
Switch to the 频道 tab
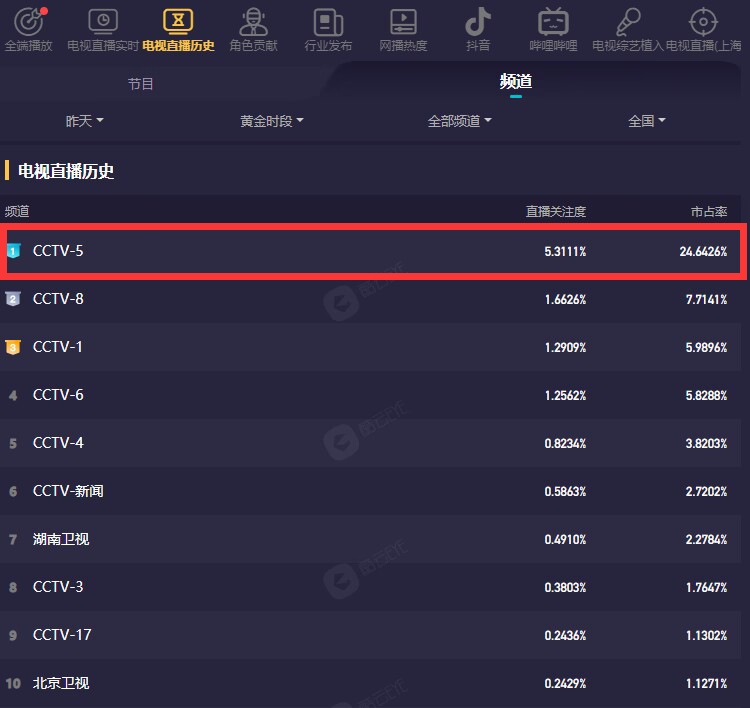coord(516,81)
